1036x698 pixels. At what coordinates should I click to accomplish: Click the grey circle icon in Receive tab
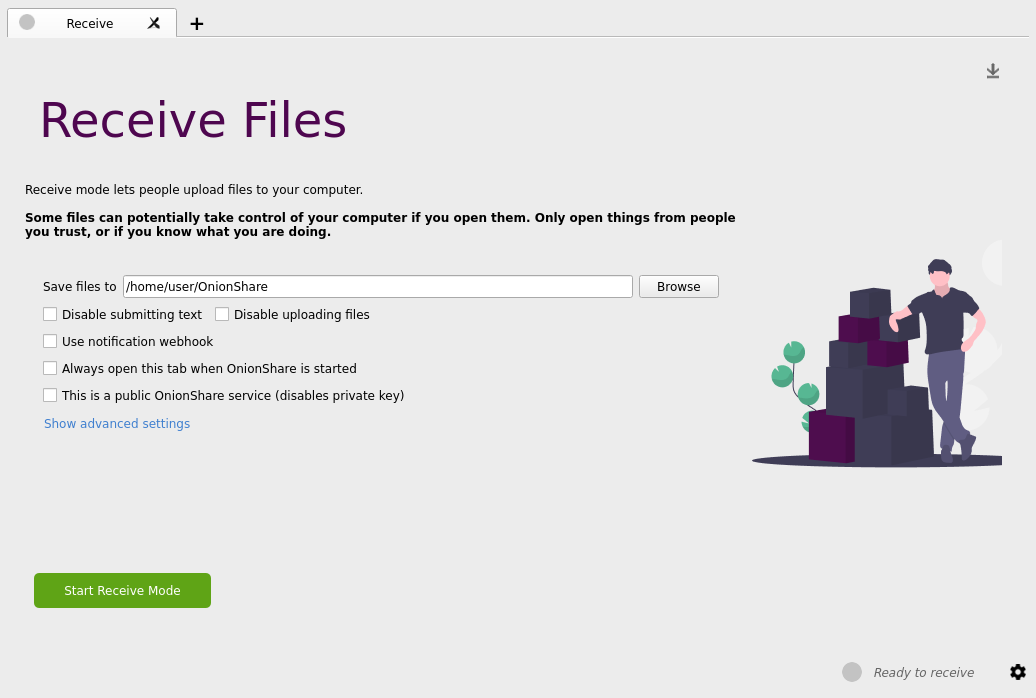point(27,22)
